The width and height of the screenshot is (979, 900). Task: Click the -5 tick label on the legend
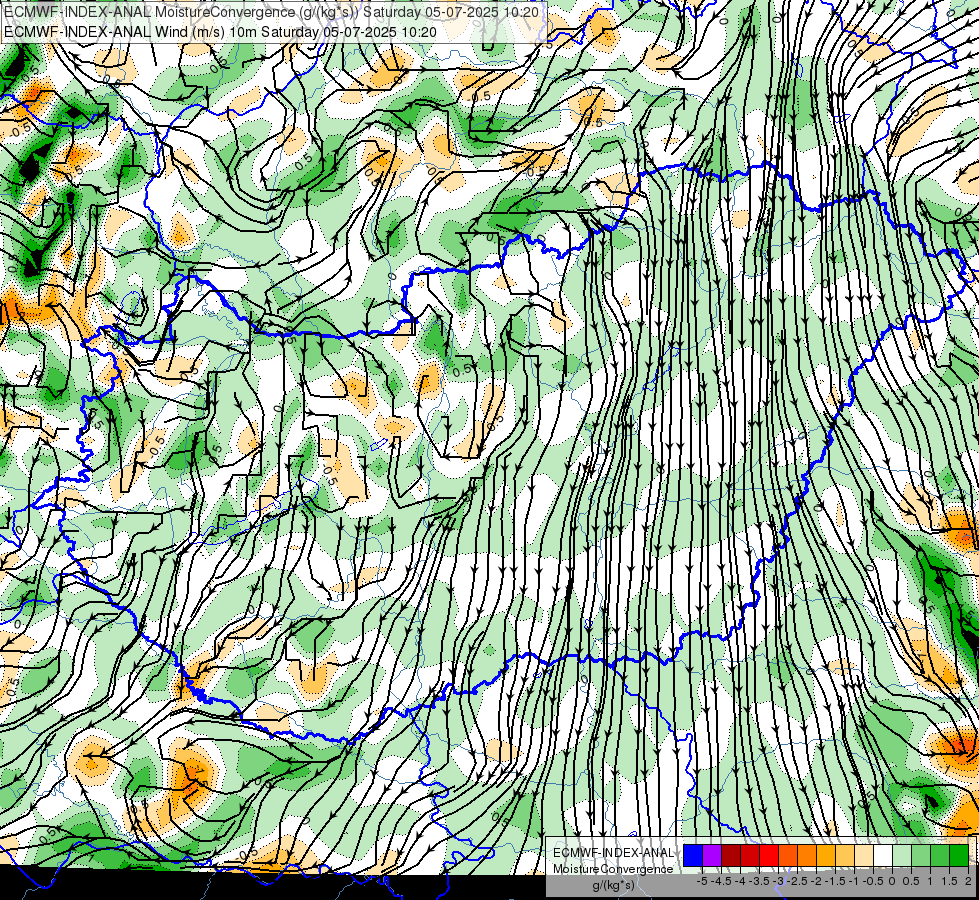point(702,881)
